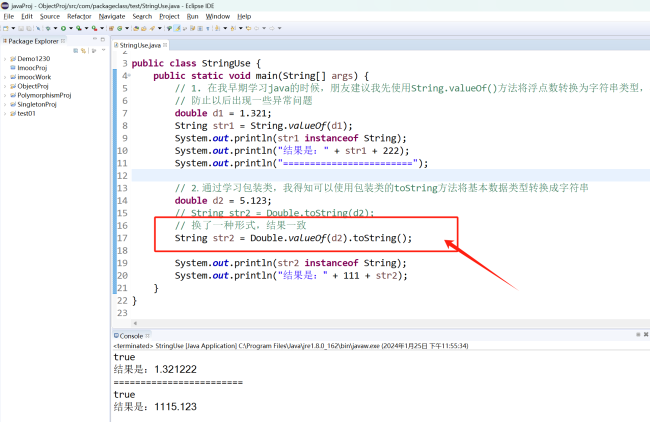
Task: Click the External Tools run icon
Action: 95,28
